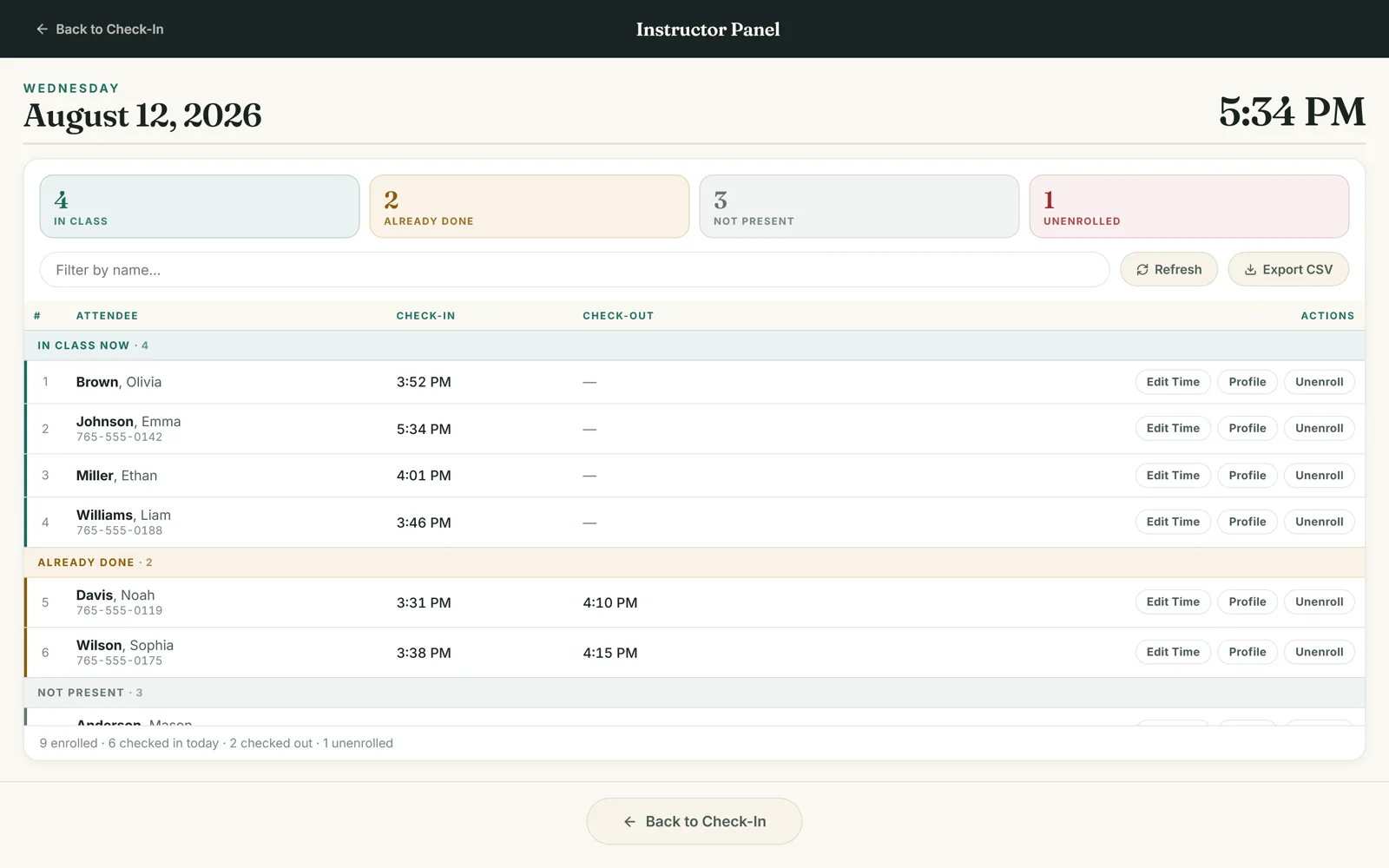Click the Not Present group header row
The height and width of the screenshot is (868, 1389).
(x=694, y=693)
